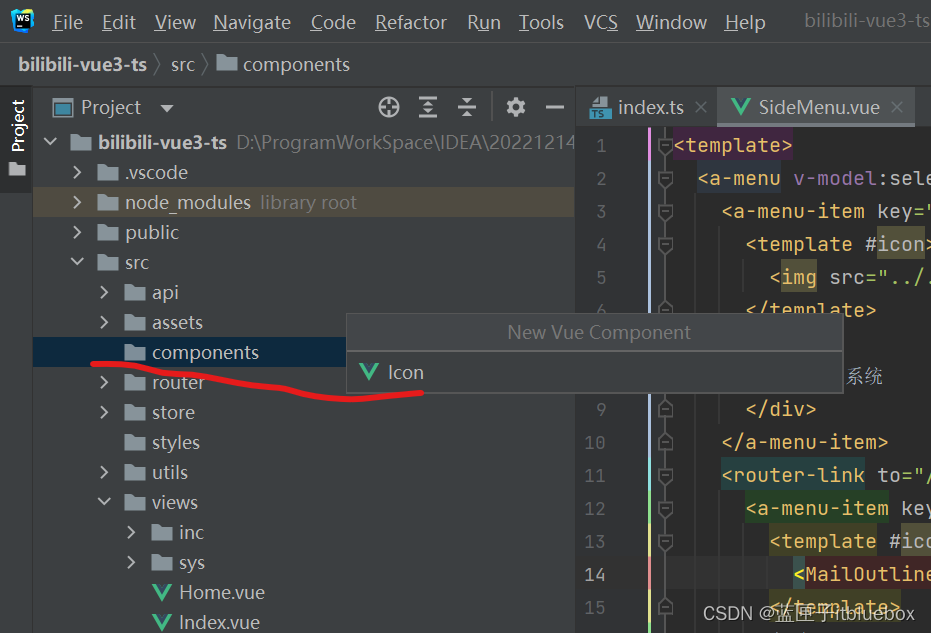The image size is (931, 633).
Task: Select the public folder row
Action: (303, 232)
